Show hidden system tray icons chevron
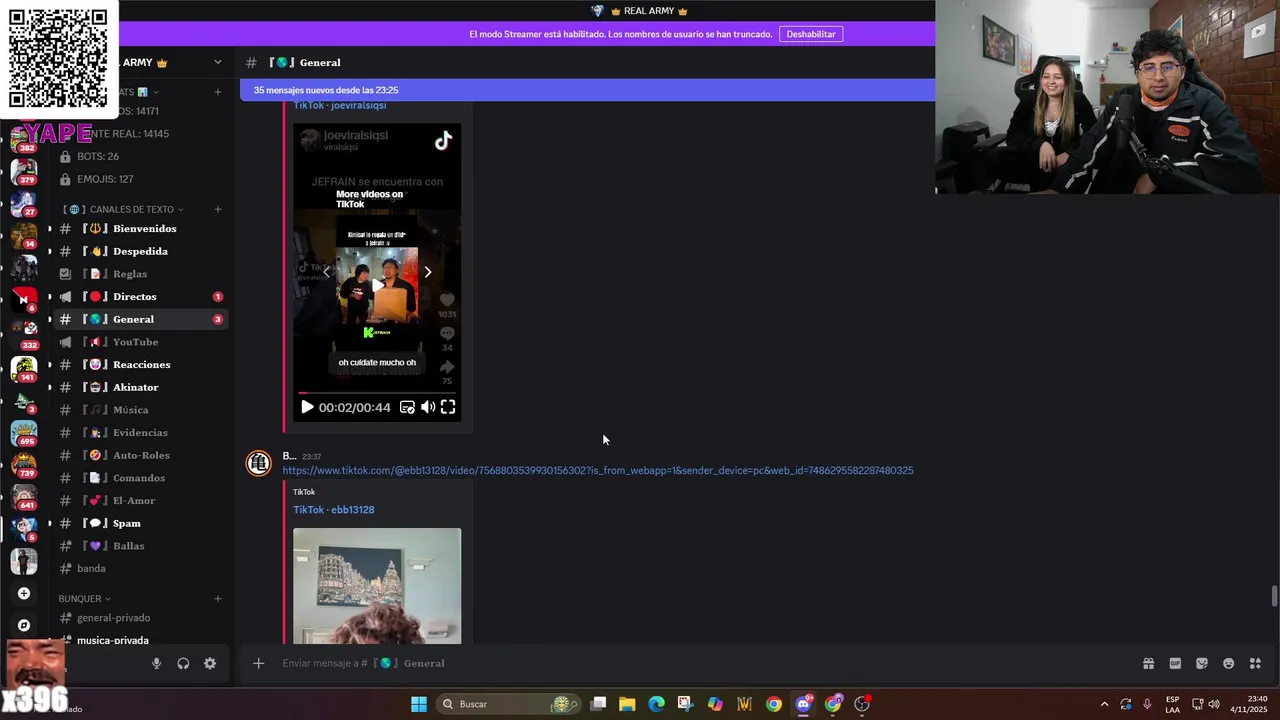This screenshot has width=1280, height=720. (1104, 704)
